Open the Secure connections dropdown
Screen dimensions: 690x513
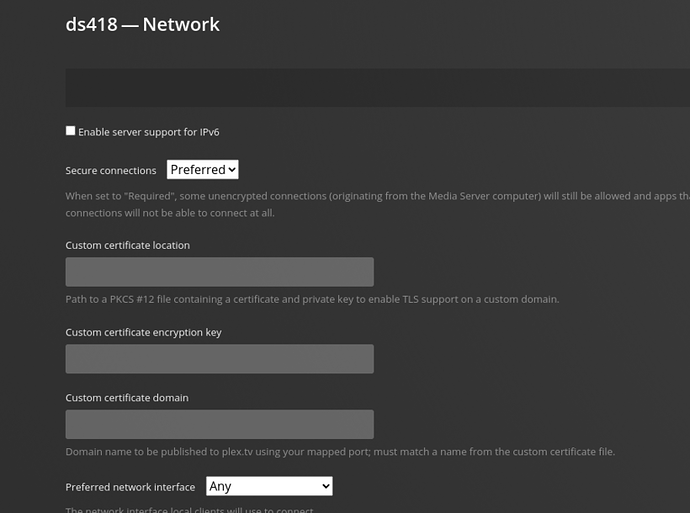pyautogui.click(x=202, y=170)
